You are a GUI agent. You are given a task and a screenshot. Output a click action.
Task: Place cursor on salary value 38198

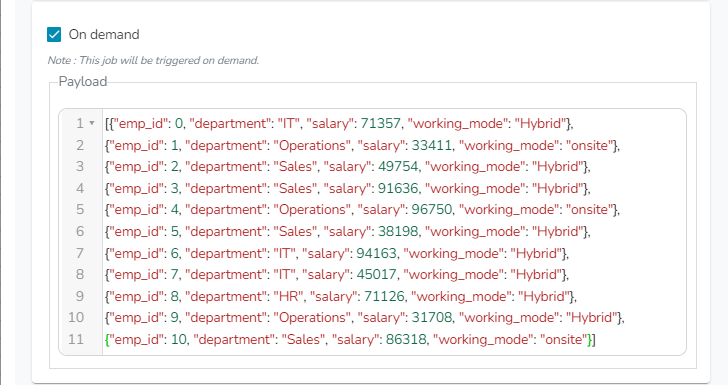click(x=398, y=231)
